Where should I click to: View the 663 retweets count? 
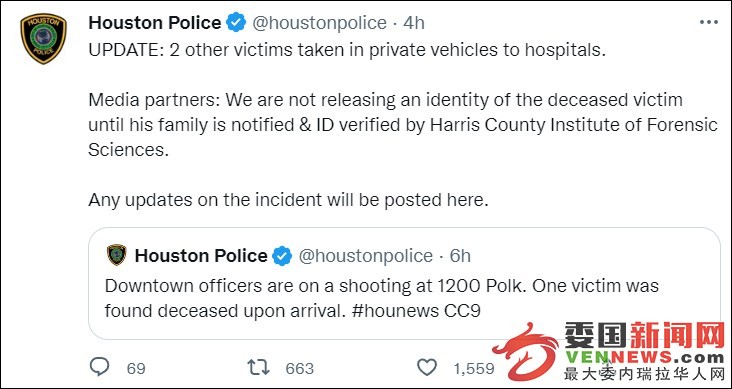coord(300,368)
